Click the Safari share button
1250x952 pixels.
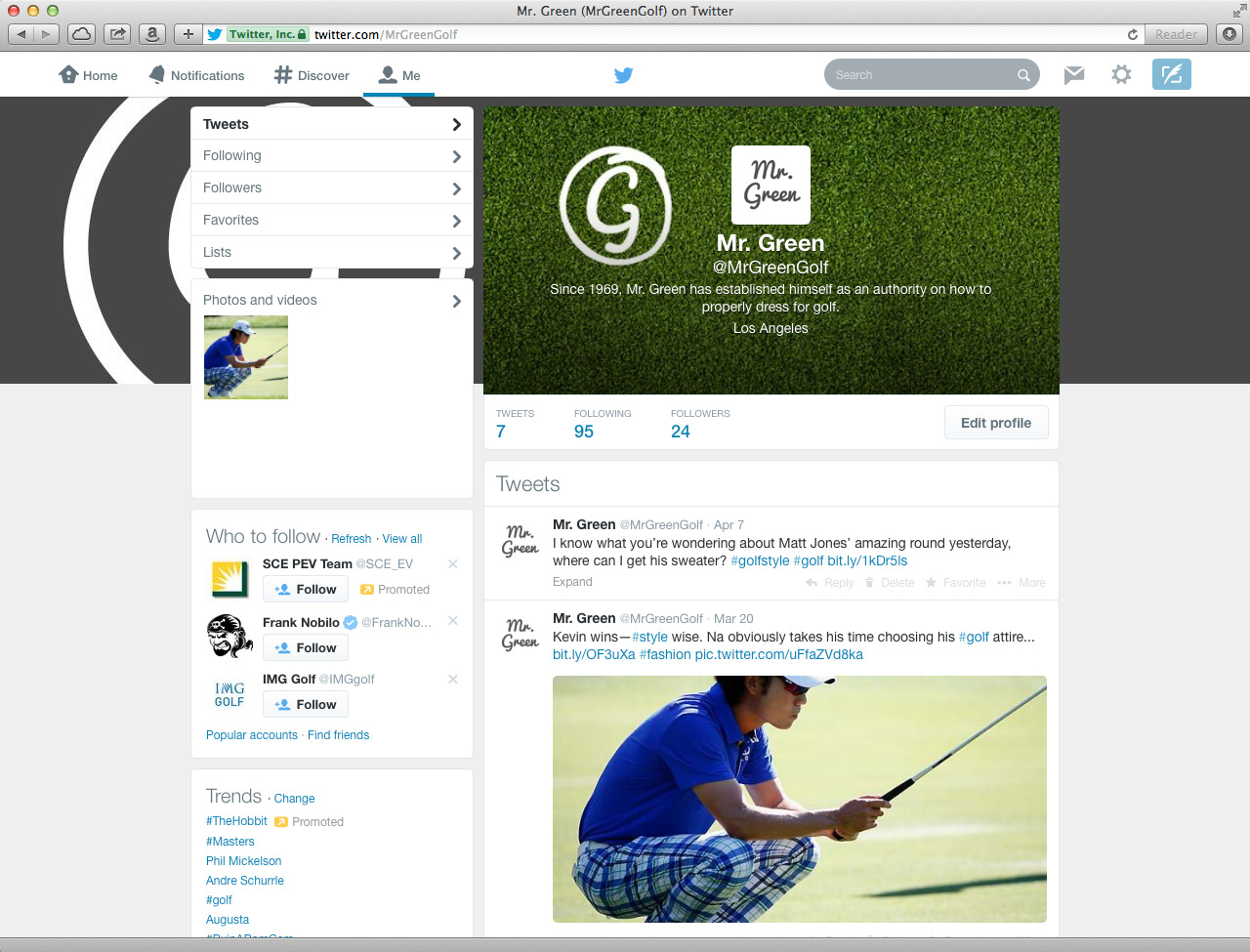(x=117, y=34)
